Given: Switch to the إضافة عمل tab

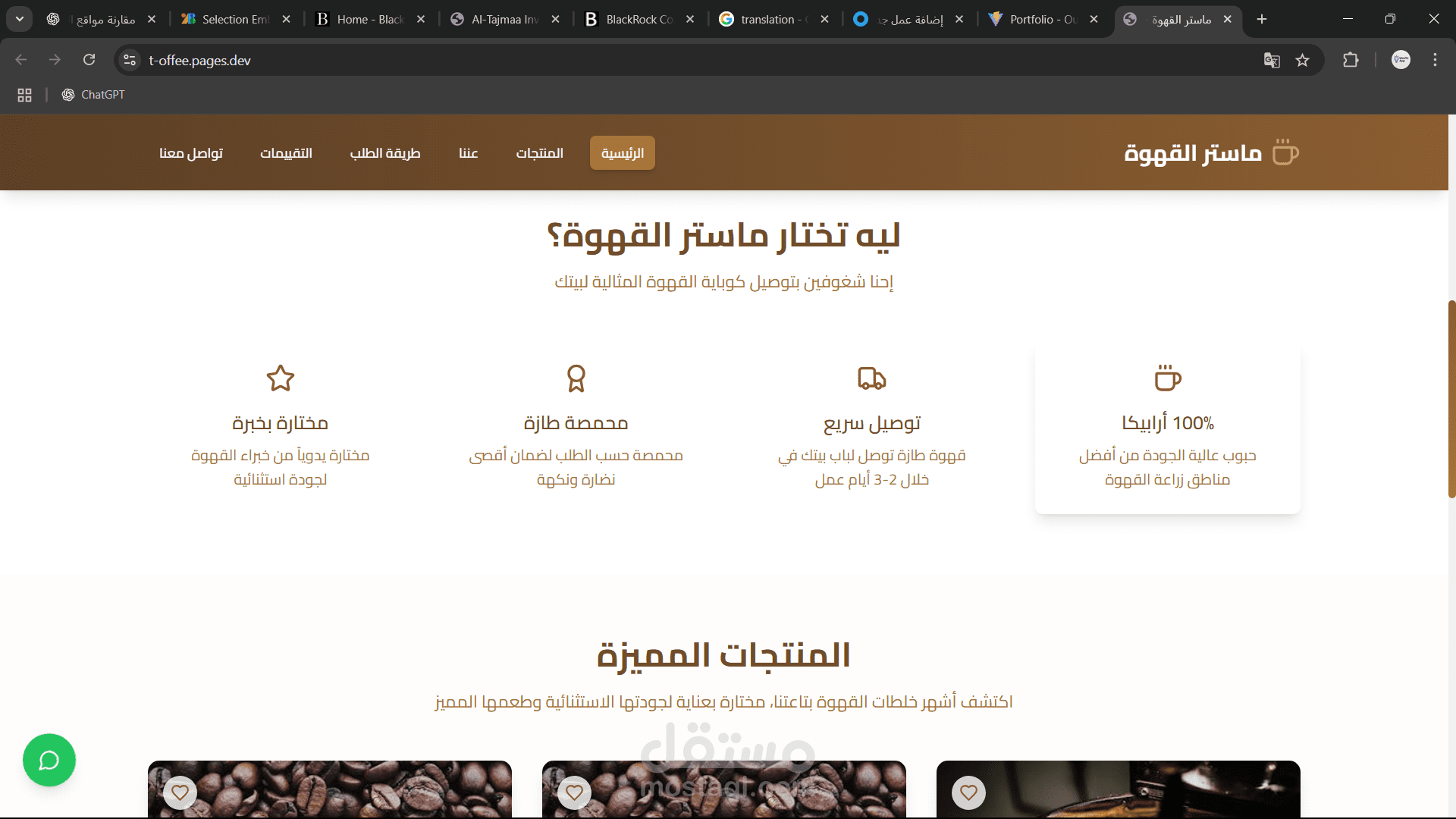Looking at the screenshot, I should pyautogui.click(x=908, y=19).
